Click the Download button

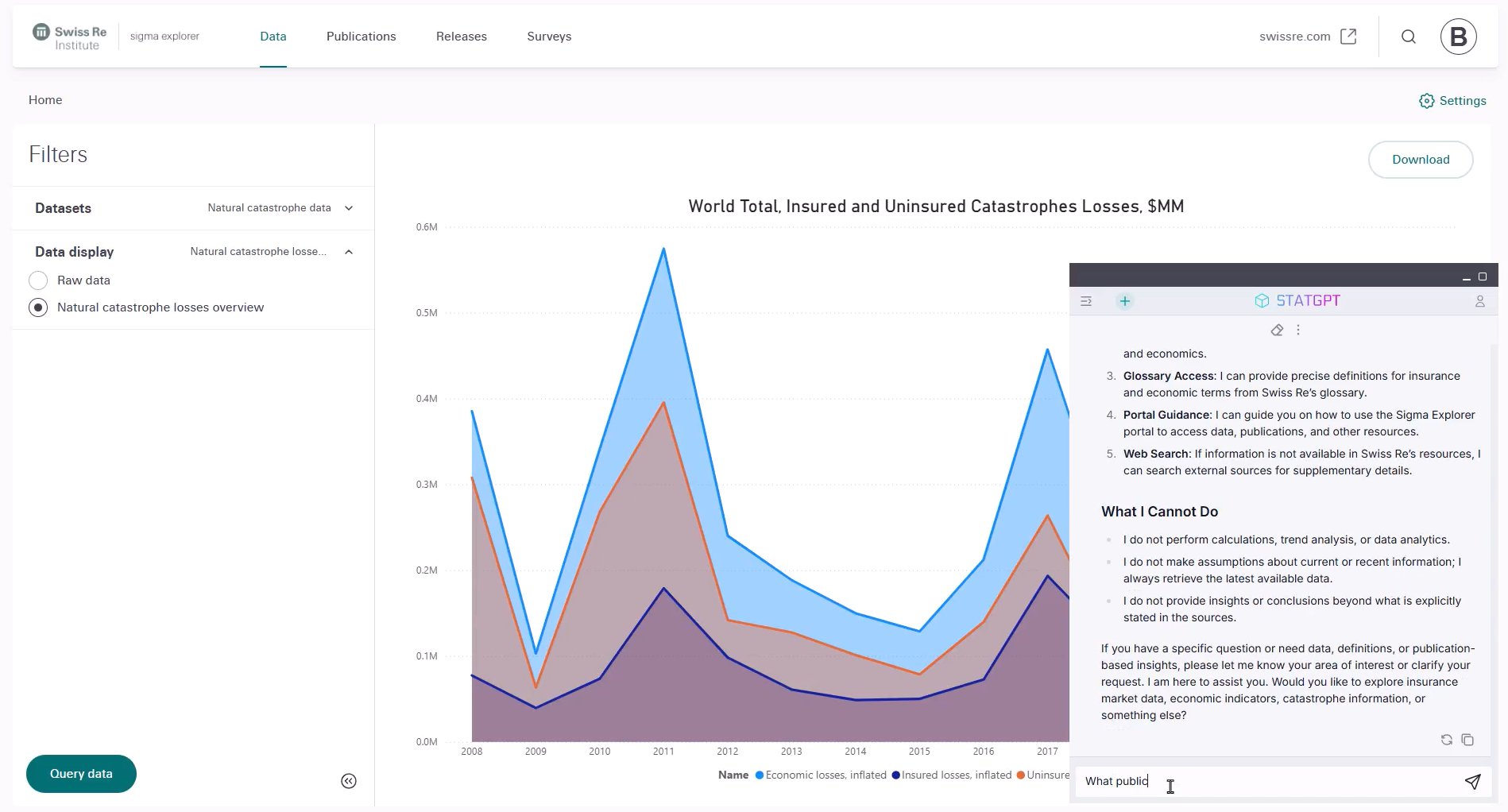[x=1420, y=160]
